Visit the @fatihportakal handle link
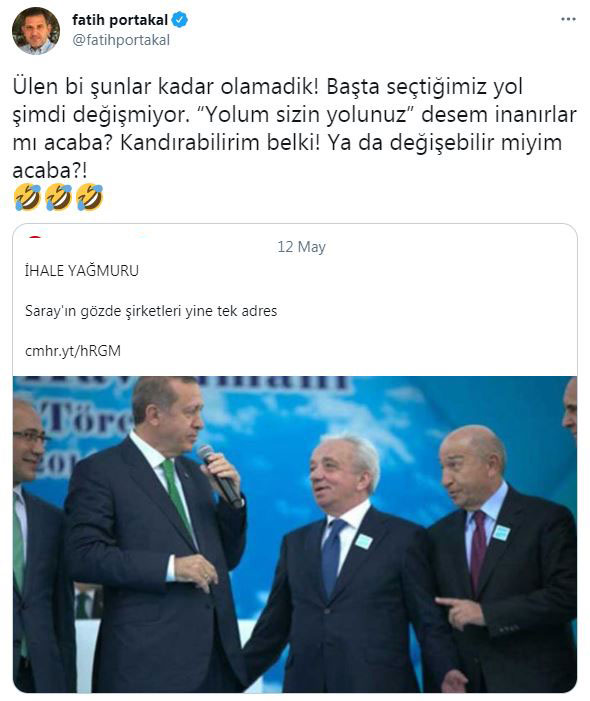 coord(121,40)
